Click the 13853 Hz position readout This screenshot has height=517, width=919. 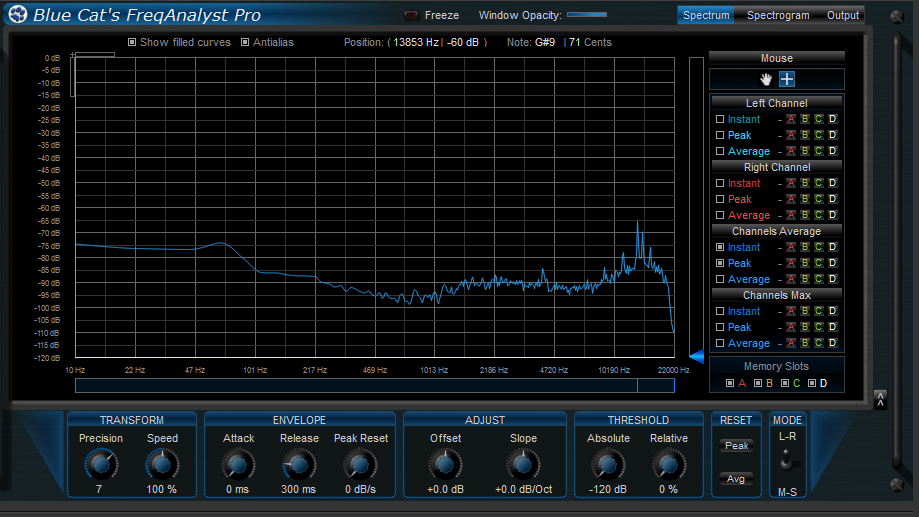416,42
